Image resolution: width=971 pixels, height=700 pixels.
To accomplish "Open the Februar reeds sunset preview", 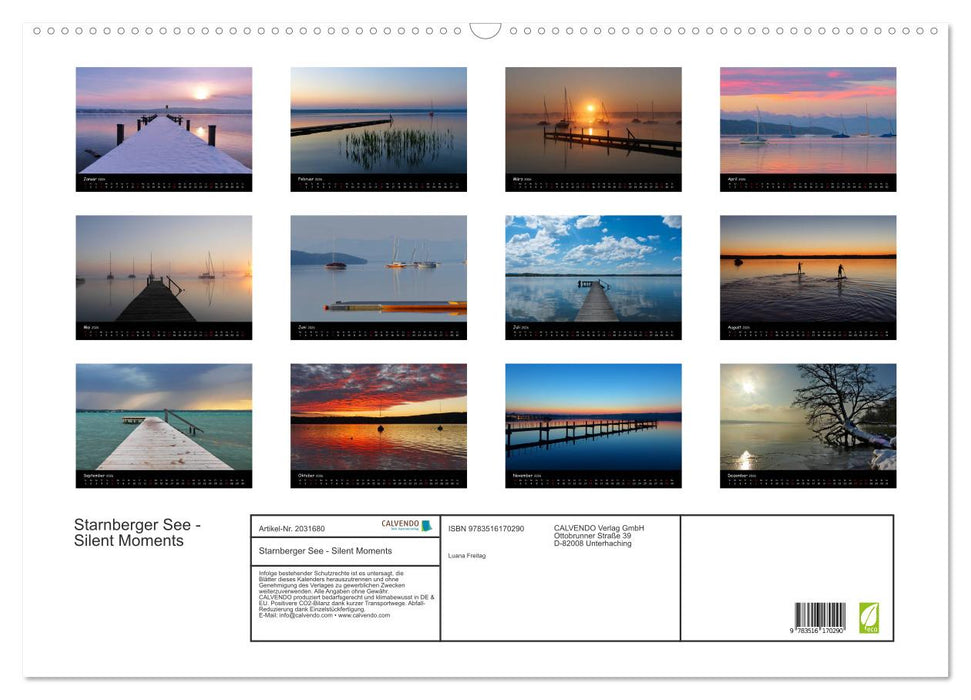I will 378,120.
